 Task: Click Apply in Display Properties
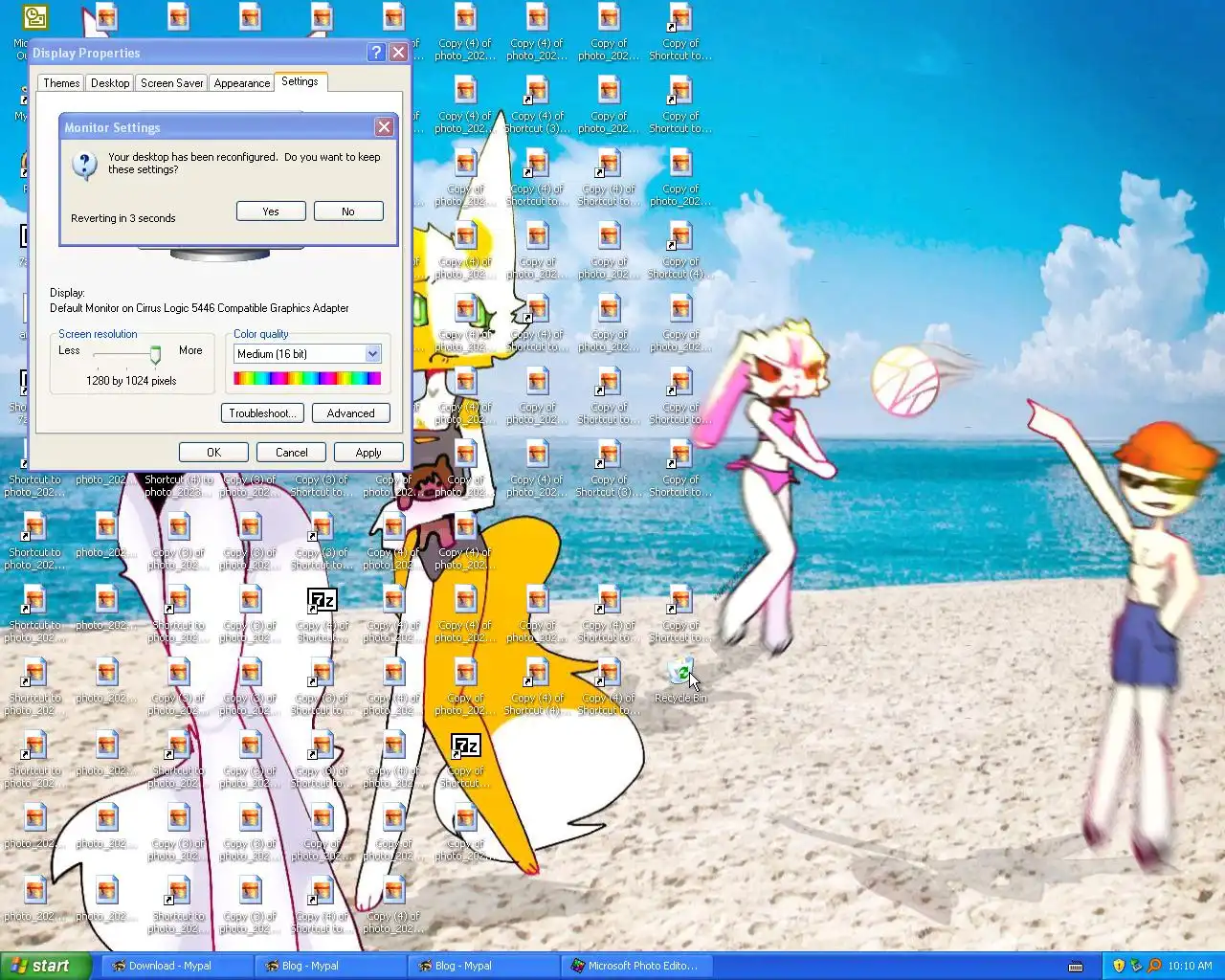pos(368,453)
